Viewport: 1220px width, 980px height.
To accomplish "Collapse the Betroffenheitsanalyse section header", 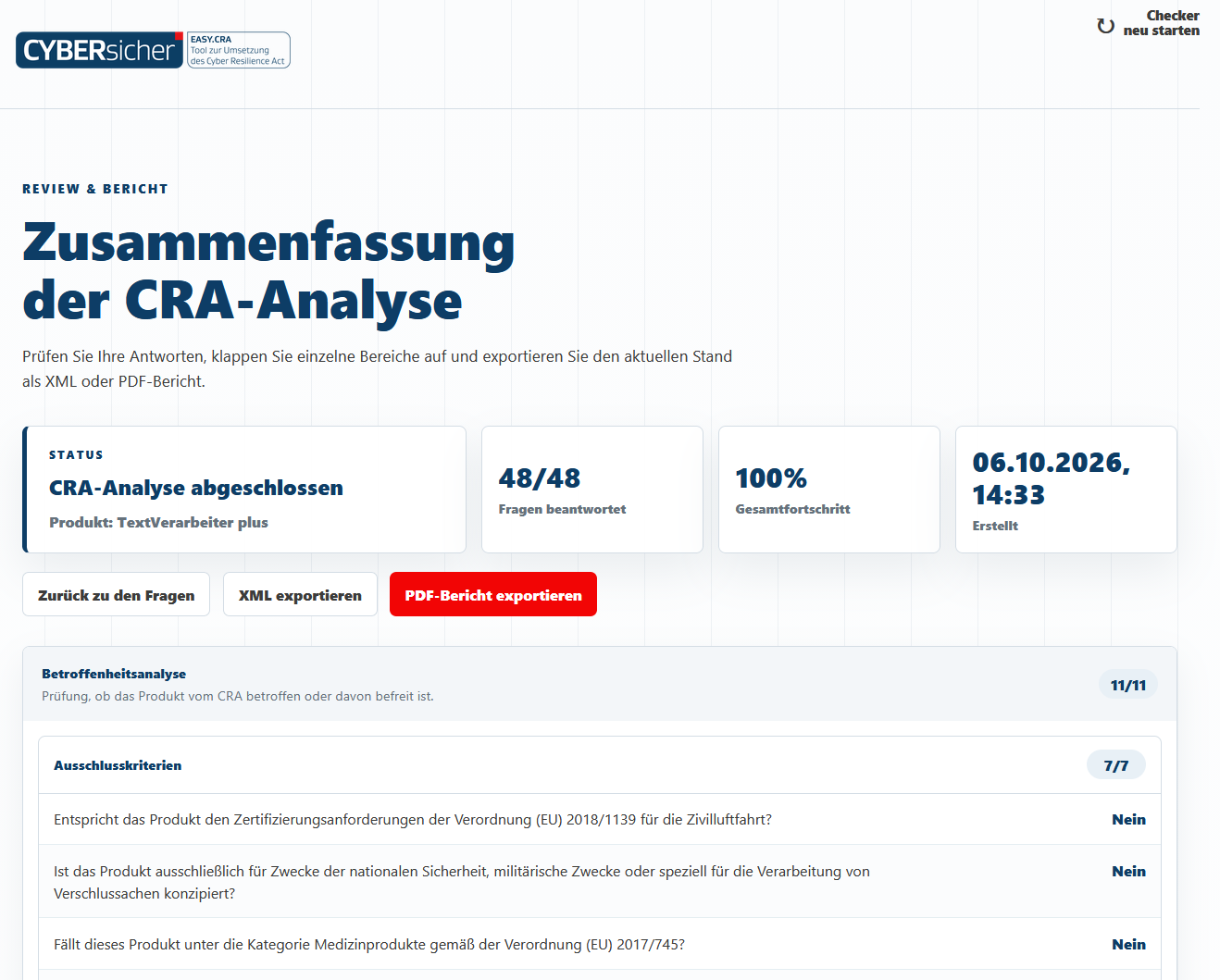I will [x=600, y=684].
